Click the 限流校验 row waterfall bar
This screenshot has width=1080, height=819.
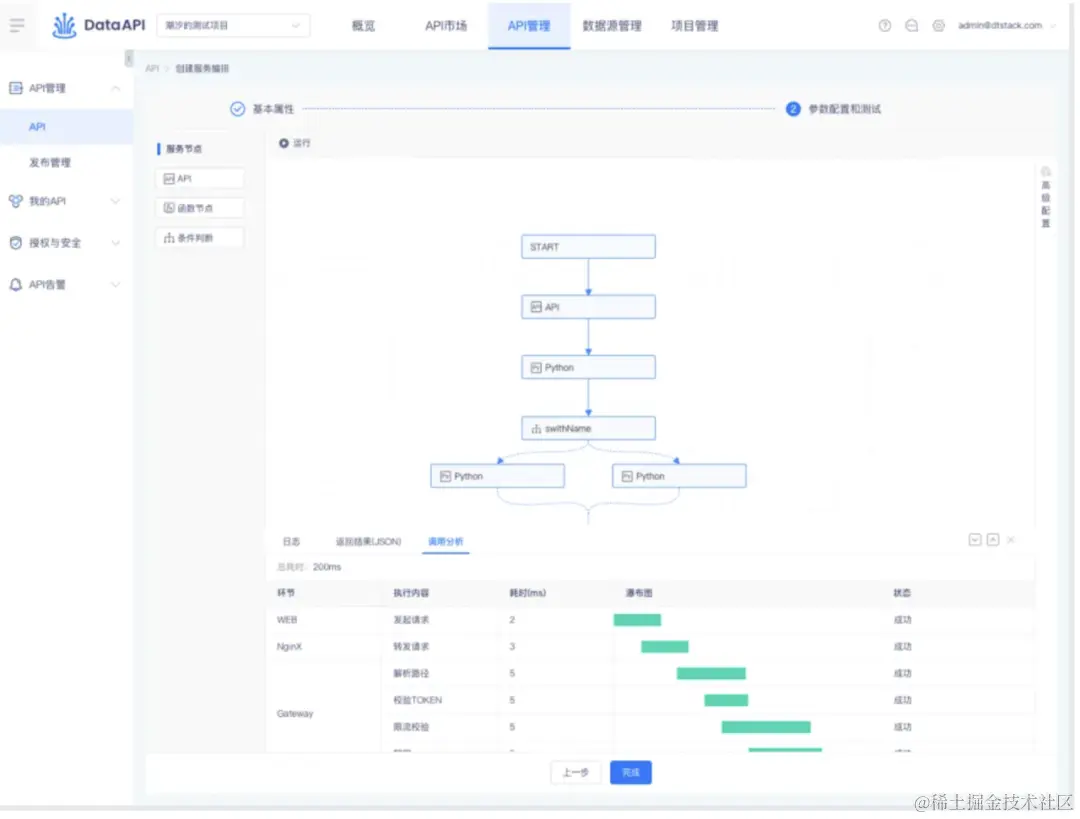766,727
